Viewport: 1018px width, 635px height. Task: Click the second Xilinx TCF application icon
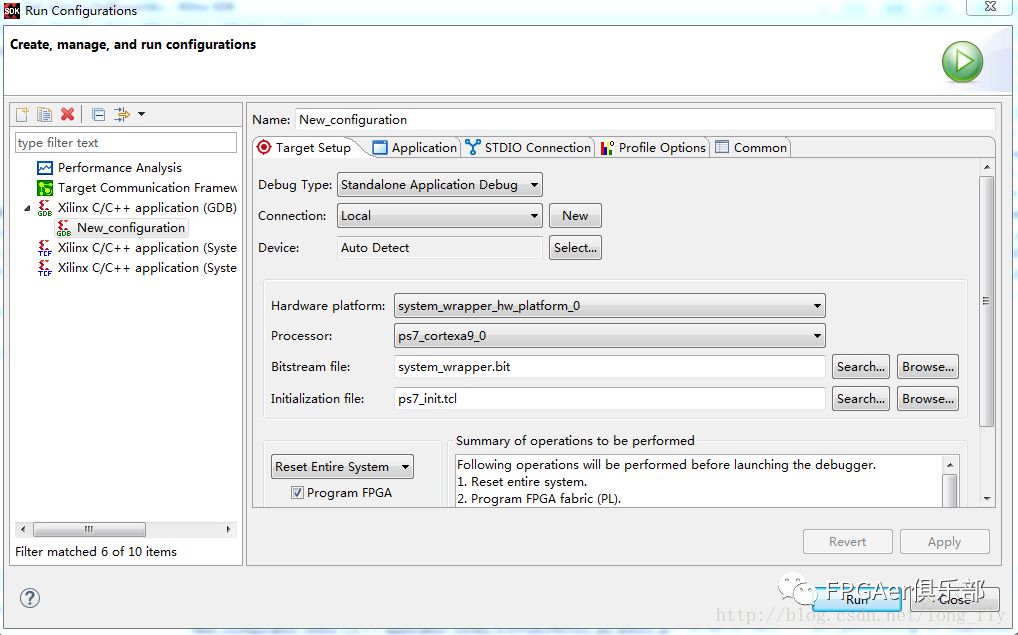click(45, 268)
